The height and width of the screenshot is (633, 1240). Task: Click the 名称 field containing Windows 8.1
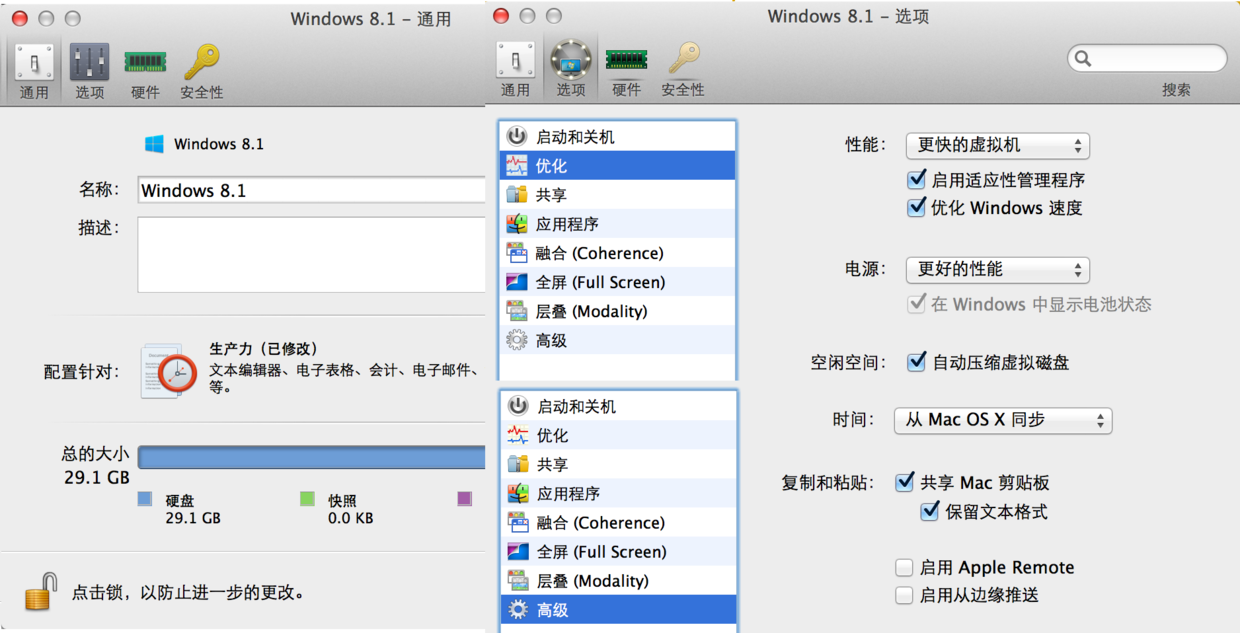coord(311,190)
